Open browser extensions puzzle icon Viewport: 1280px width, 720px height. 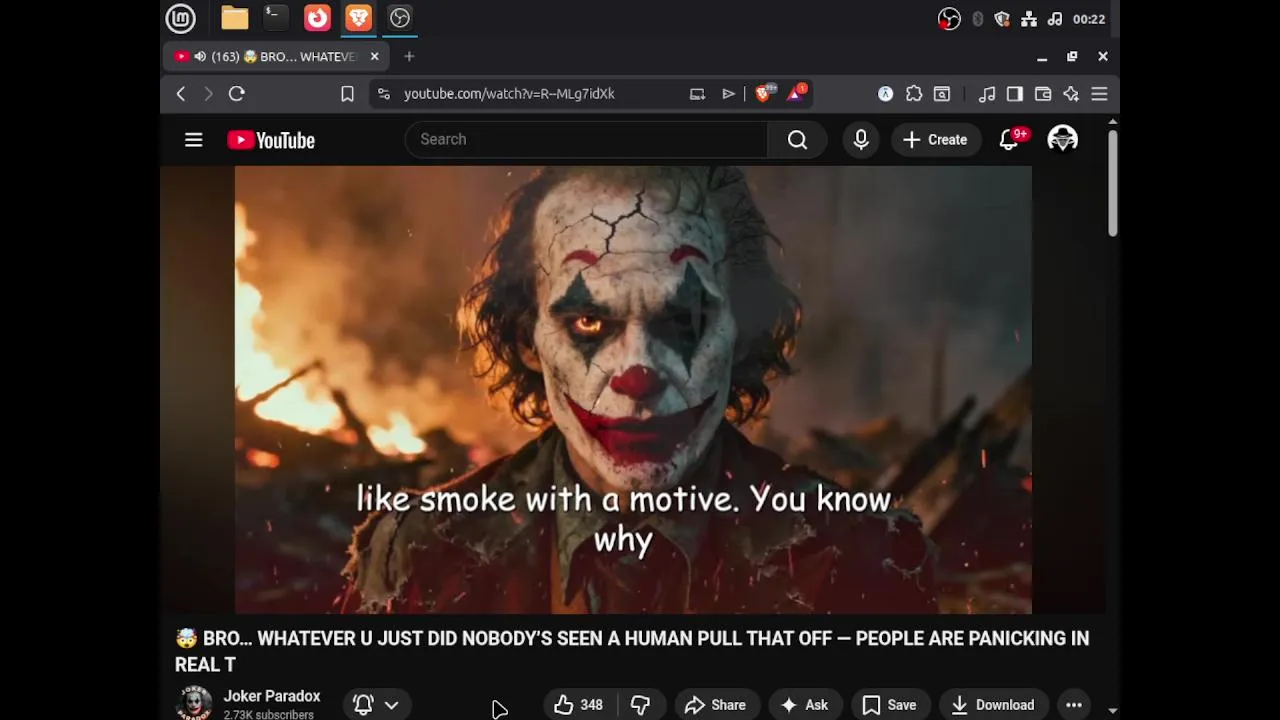click(914, 94)
